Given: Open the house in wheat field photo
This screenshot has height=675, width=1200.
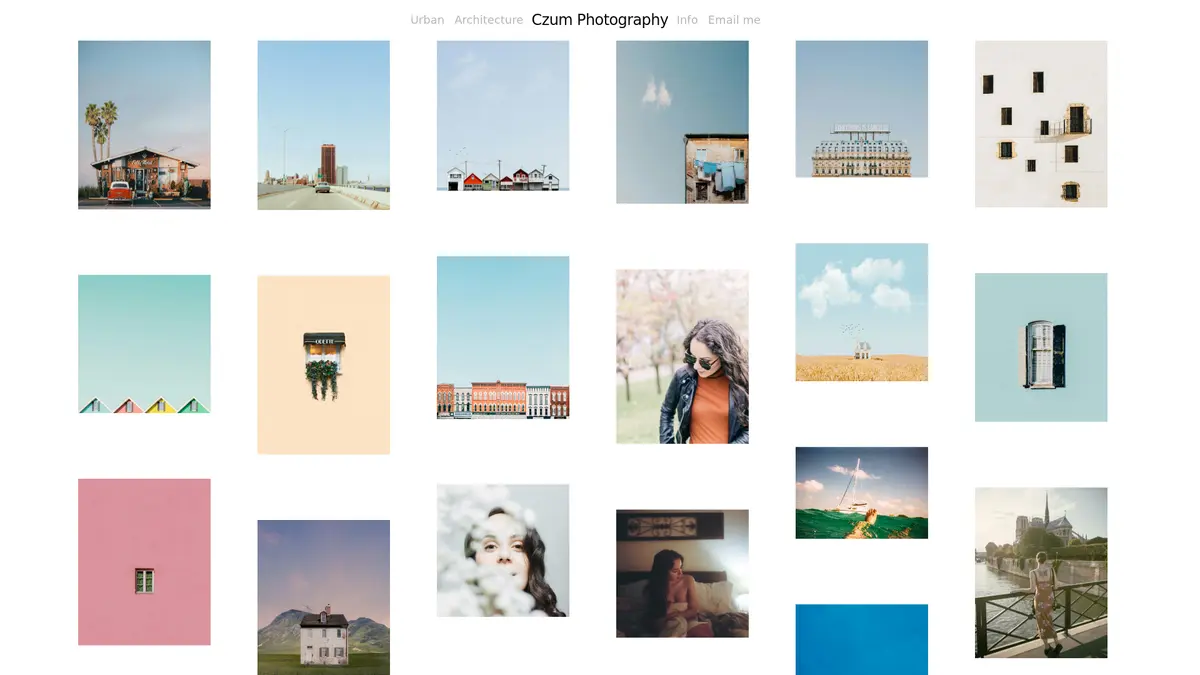Looking at the screenshot, I should (861, 311).
